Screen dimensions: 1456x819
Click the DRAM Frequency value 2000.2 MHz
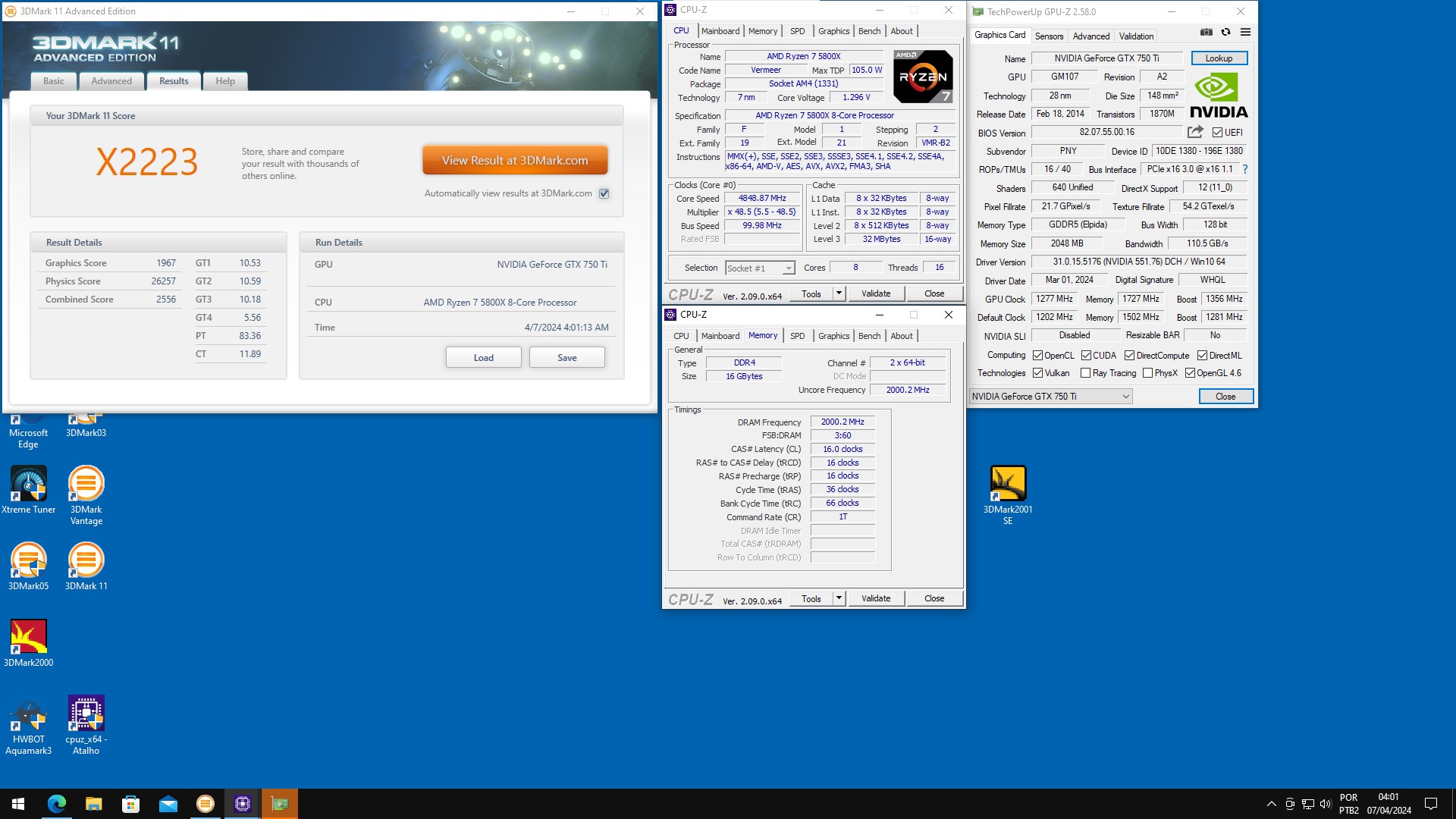(x=843, y=422)
